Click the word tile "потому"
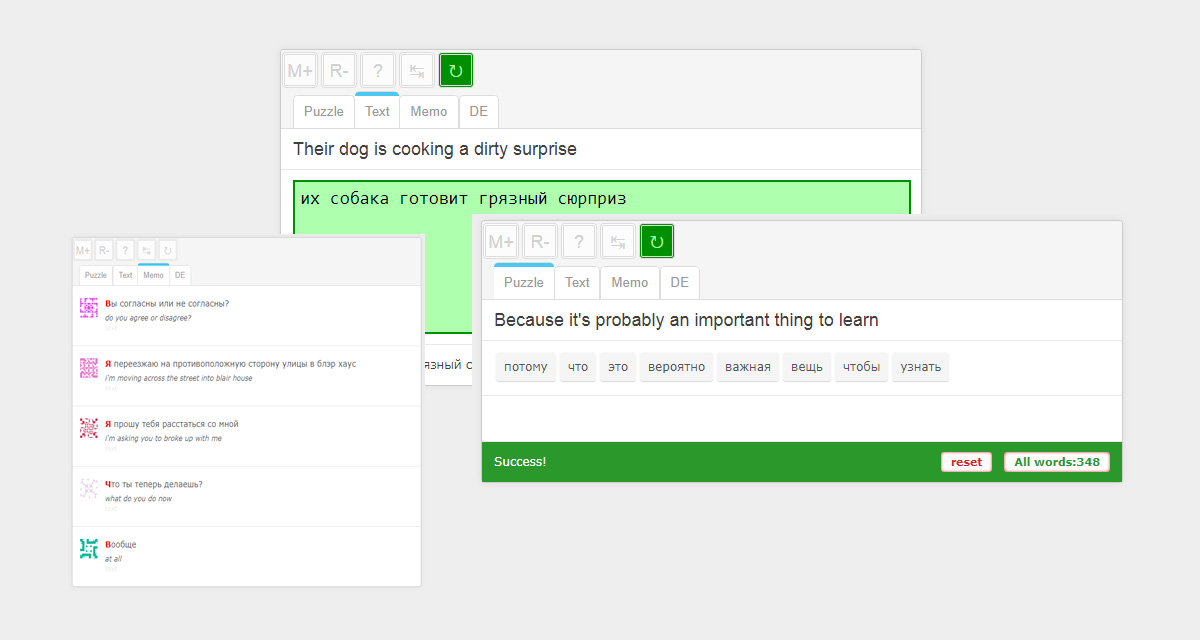 point(526,367)
